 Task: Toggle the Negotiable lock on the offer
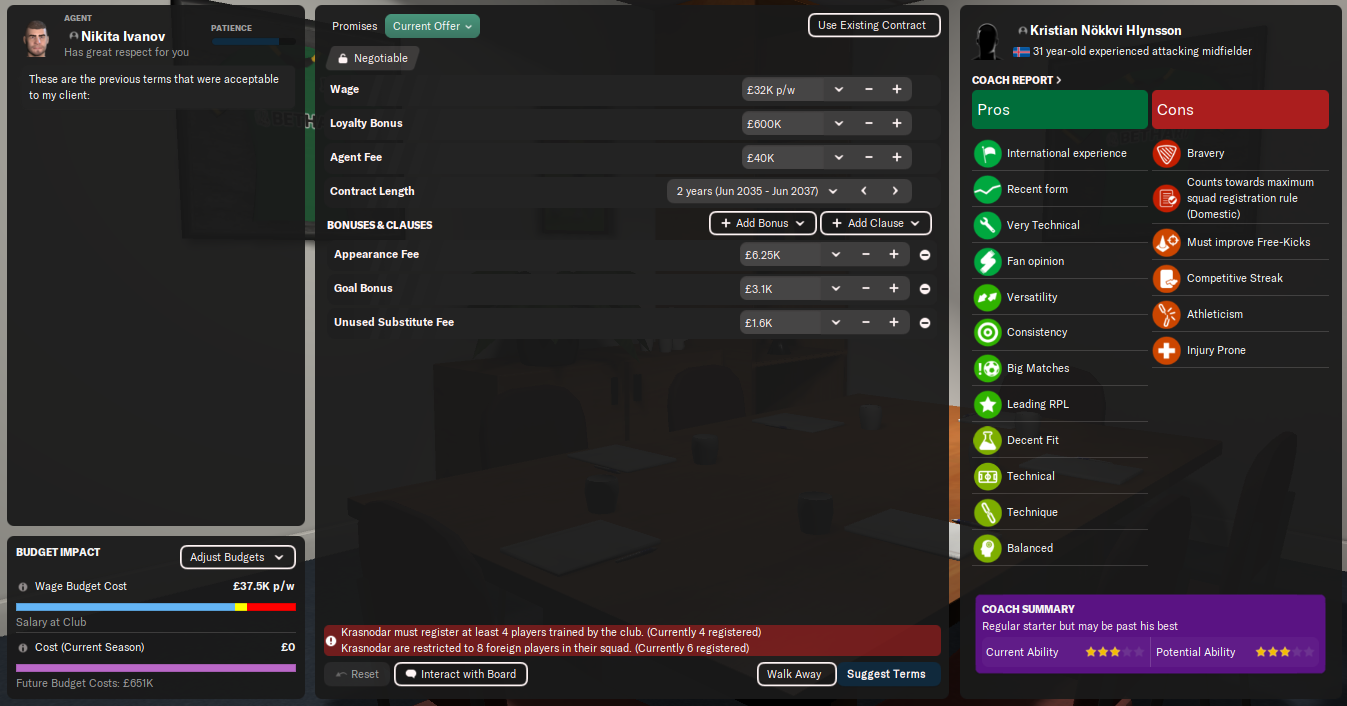pos(373,58)
